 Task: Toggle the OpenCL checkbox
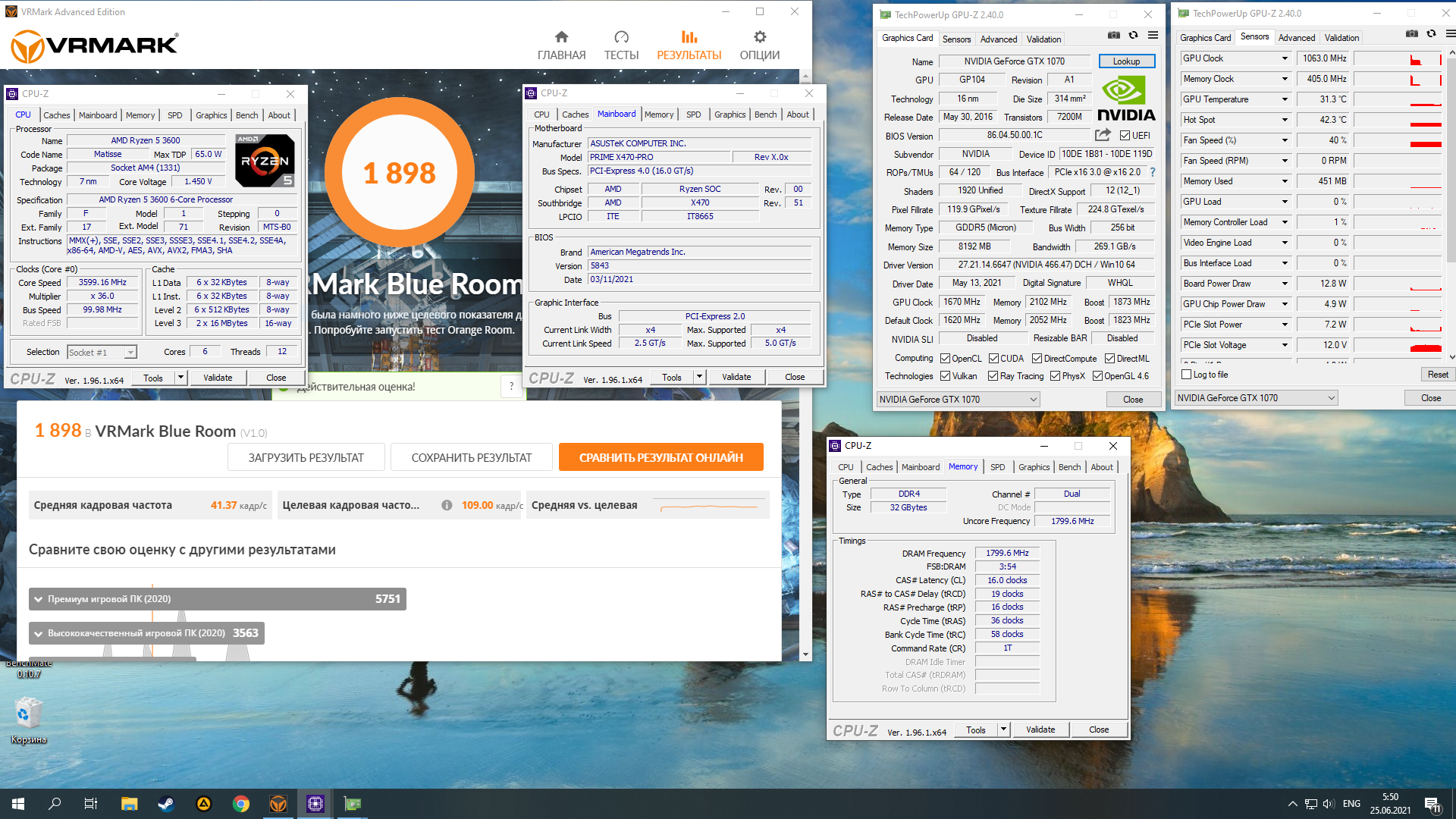tap(945, 359)
